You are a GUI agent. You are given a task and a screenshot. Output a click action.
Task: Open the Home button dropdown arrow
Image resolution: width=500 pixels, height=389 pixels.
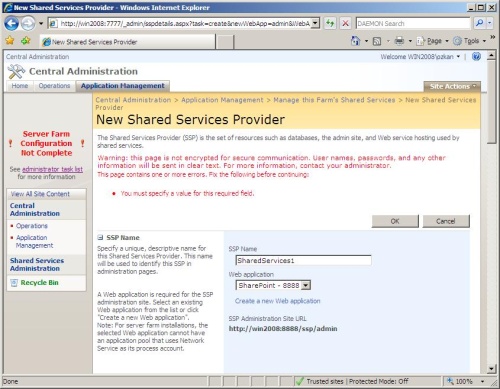coord(366,41)
